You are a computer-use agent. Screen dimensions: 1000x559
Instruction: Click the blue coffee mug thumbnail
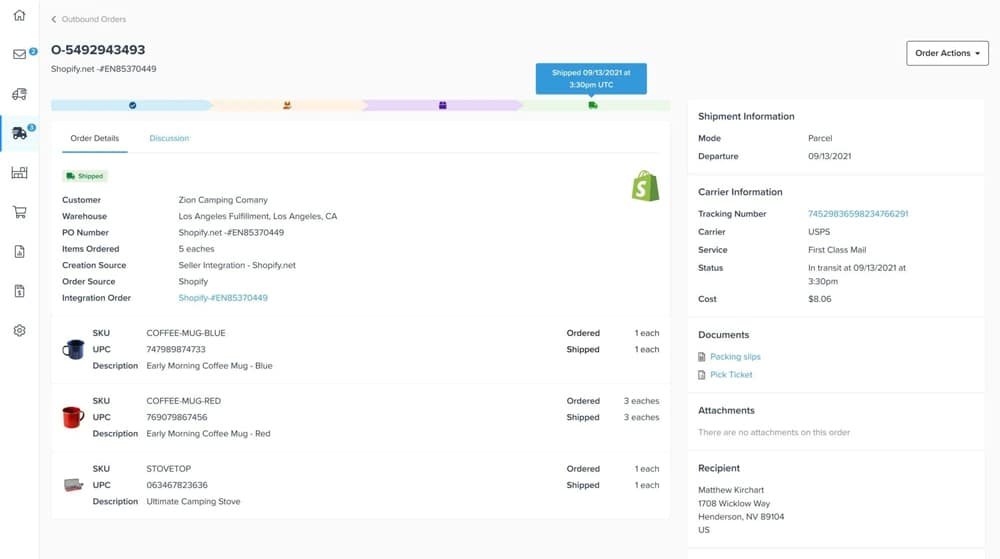pos(73,349)
